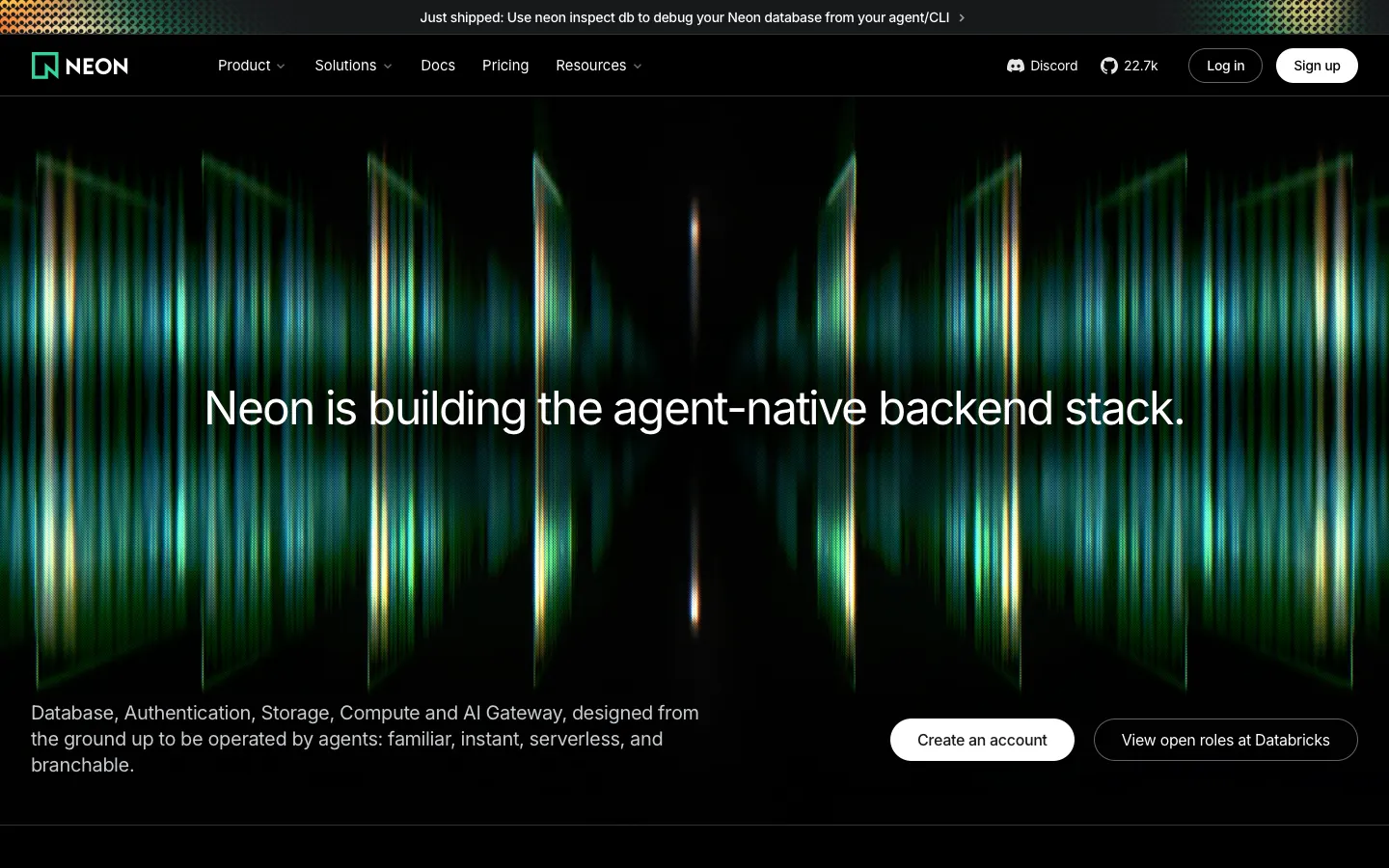Expand the Solutions dropdown menu
1389x868 pixels.
[353, 66]
